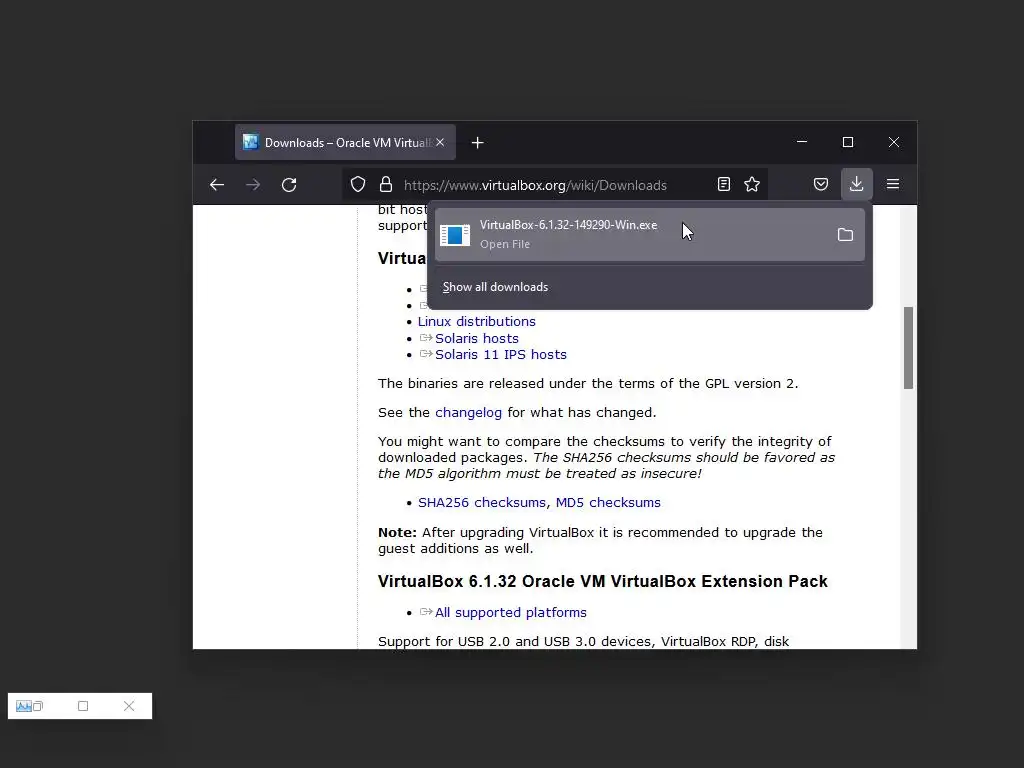
Task: Open the Solaris hosts link
Action: point(477,338)
